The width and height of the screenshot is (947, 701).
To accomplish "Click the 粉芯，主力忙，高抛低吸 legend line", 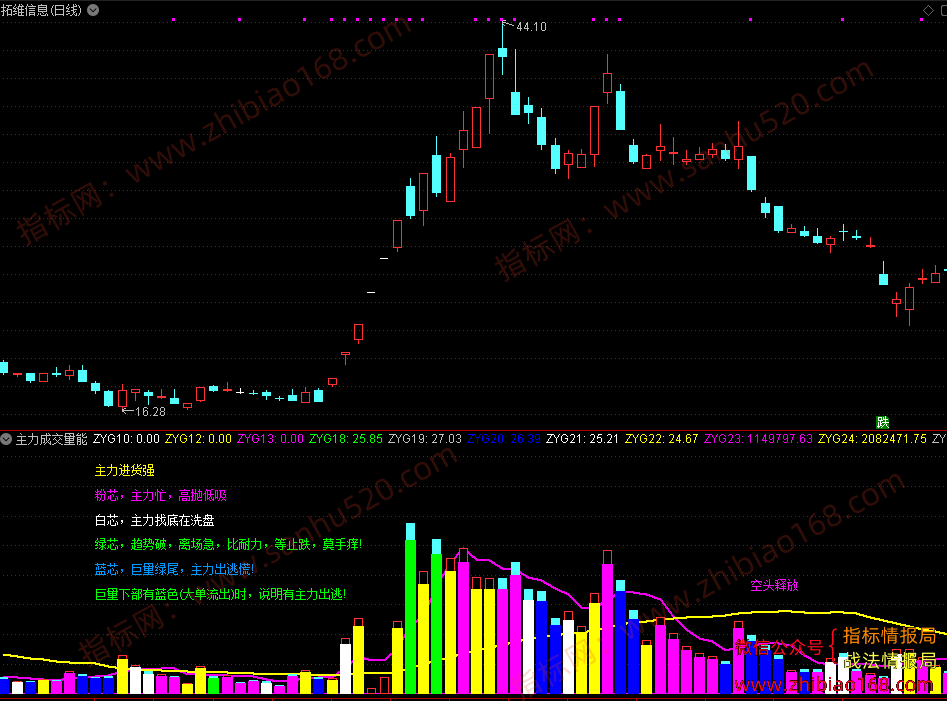I will [x=161, y=496].
